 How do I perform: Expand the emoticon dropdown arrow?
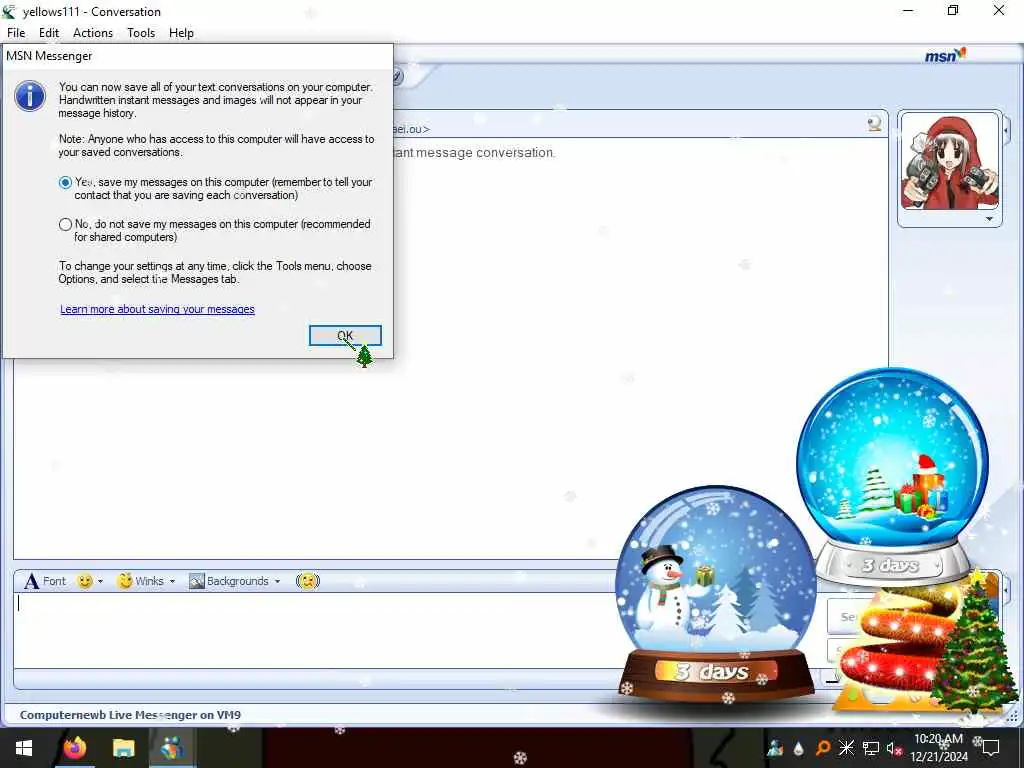[100, 581]
